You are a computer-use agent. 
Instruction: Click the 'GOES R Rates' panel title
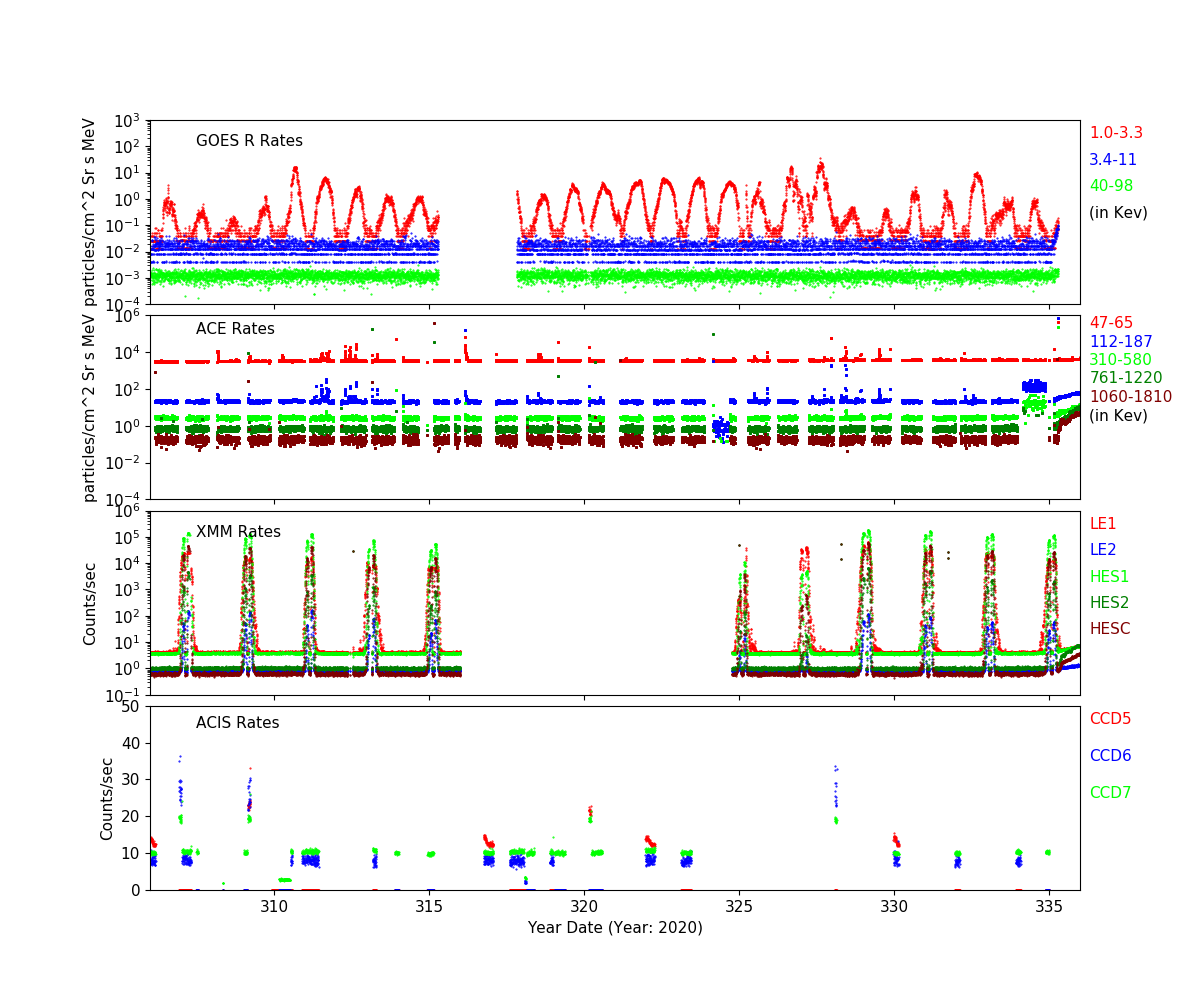[249, 141]
